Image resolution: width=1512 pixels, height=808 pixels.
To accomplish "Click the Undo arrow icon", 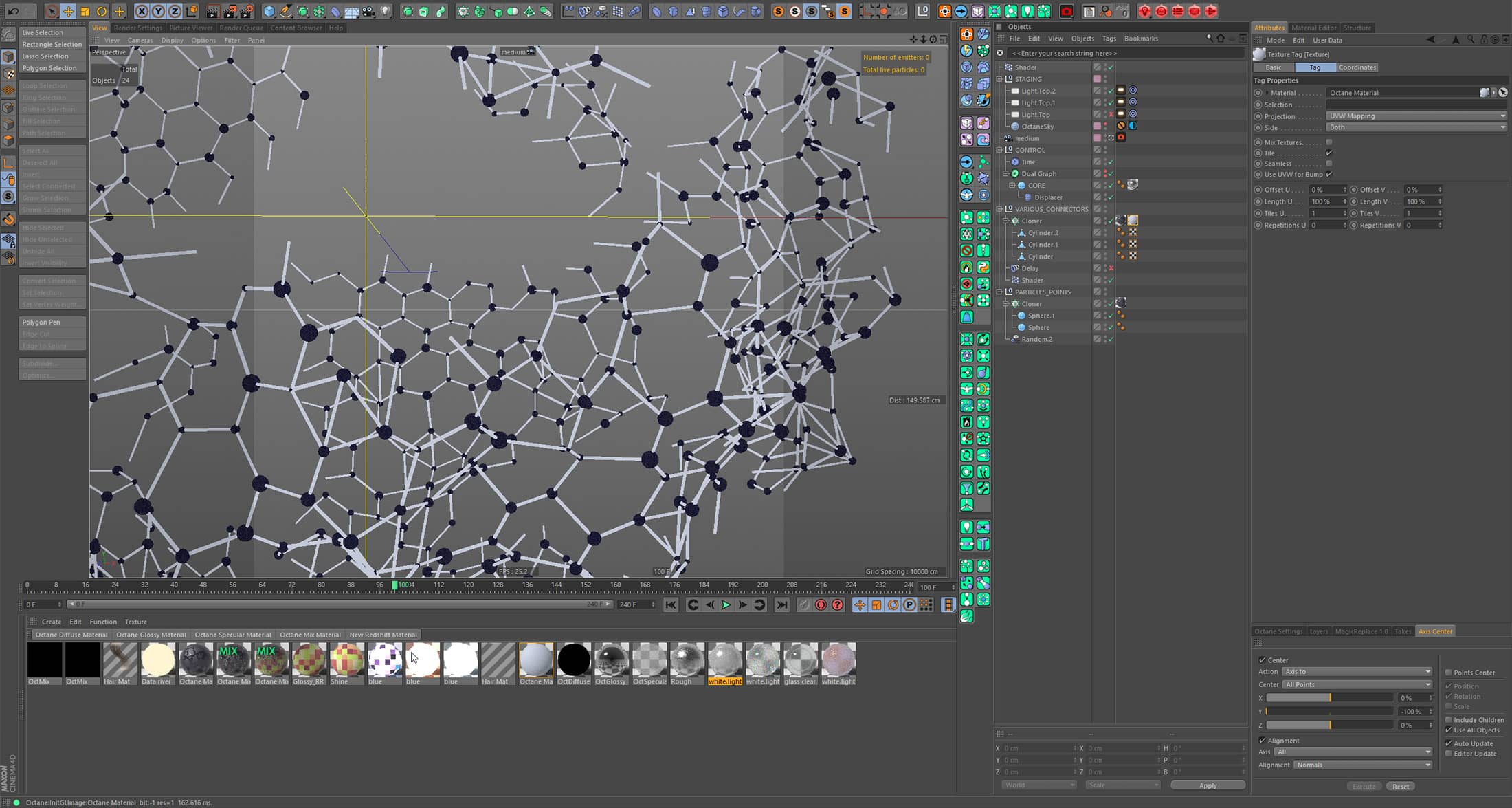I will point(12,11).
